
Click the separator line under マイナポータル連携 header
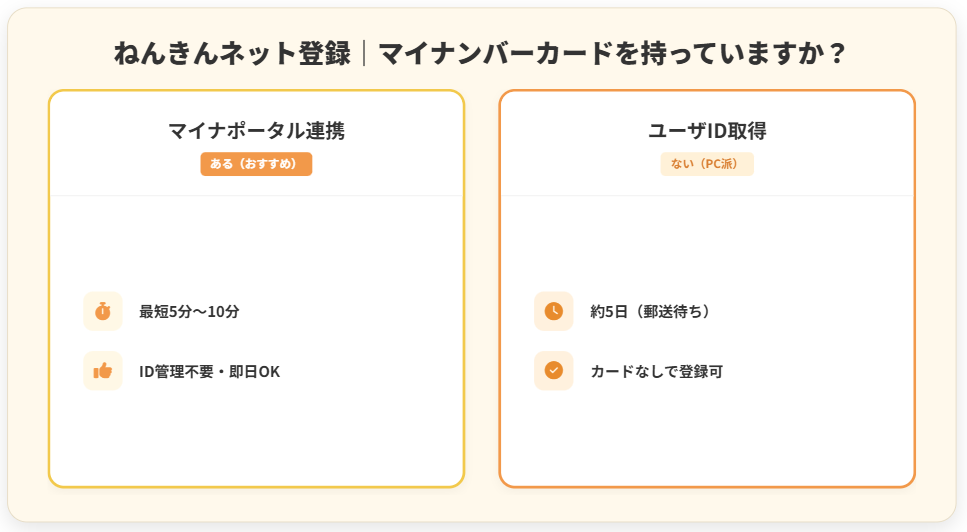[x=256, y=196]
